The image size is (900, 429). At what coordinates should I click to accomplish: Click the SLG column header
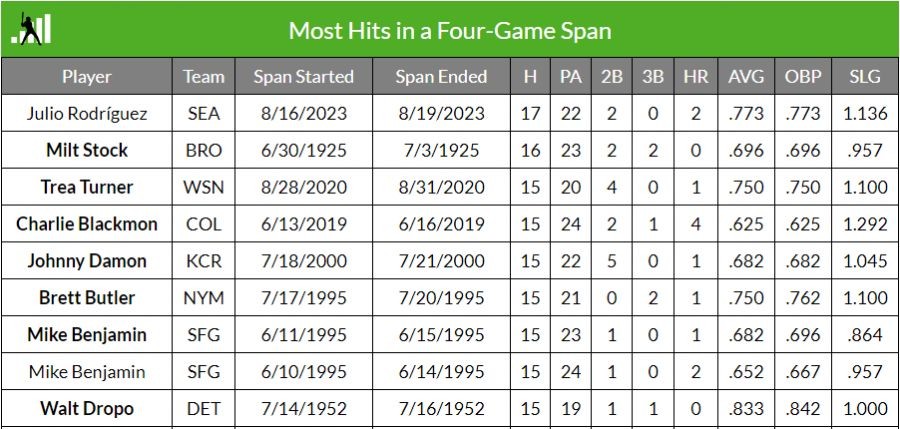tap(865, 76)
